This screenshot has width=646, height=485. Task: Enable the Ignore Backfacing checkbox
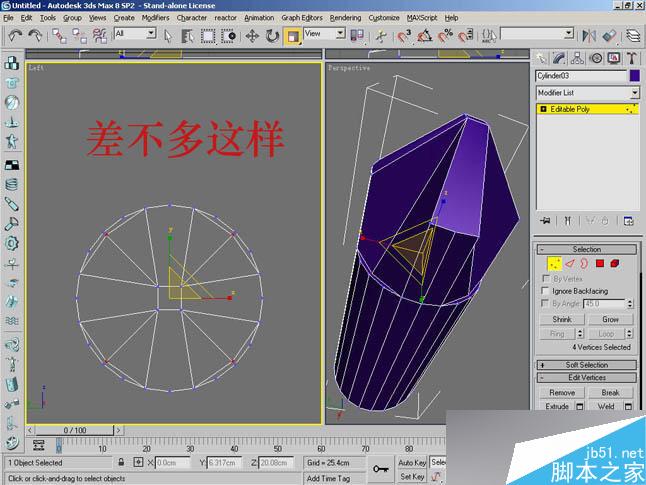(545, 291)
